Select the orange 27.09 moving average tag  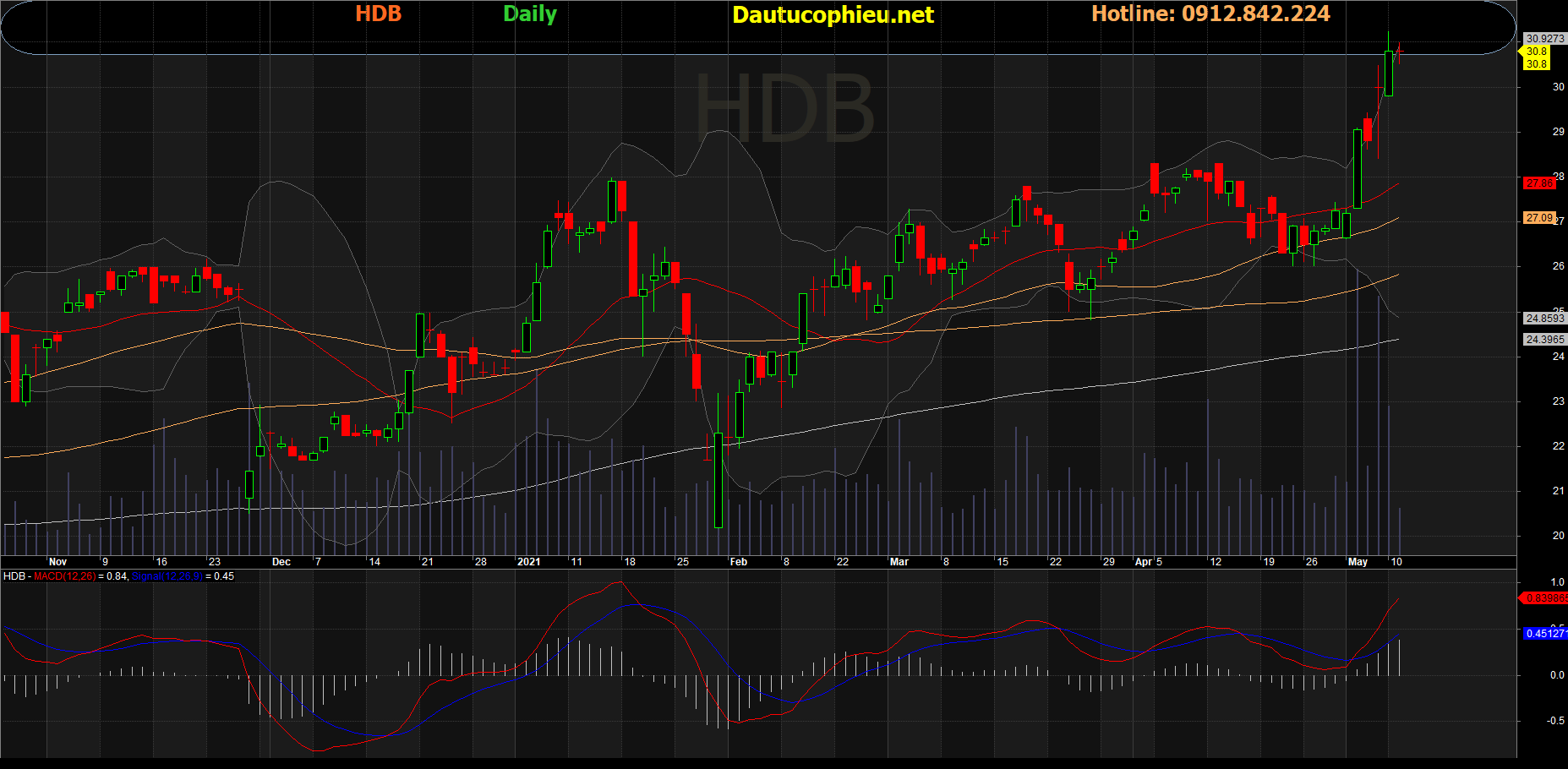tap(1538, 218)
